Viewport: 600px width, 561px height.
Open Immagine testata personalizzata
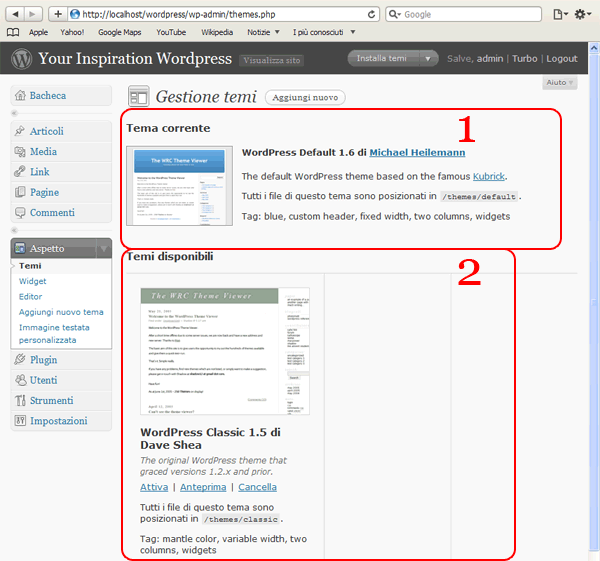click(x=54, y=334)
